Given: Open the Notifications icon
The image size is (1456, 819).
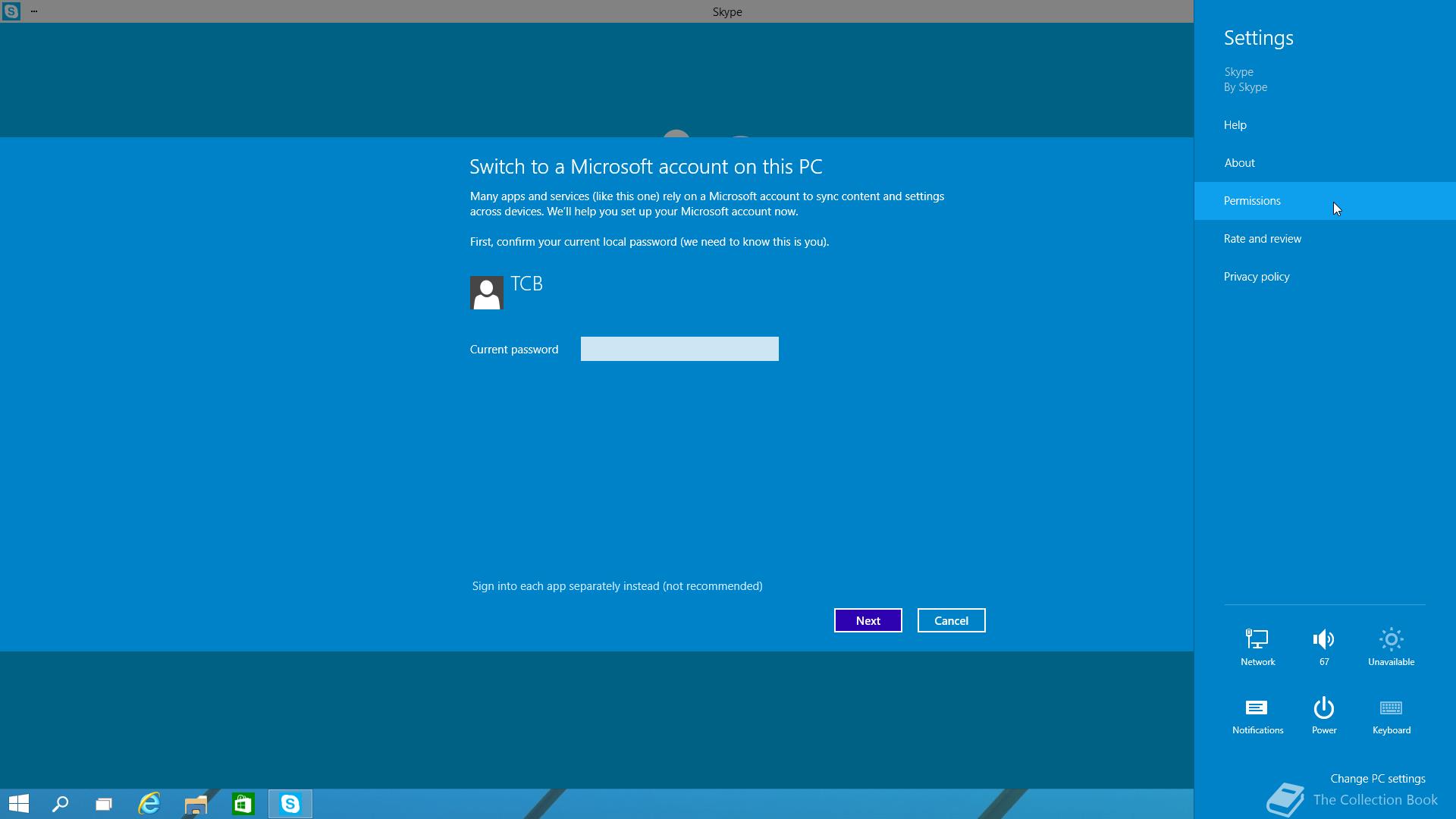Looking at the screenshot, I should [1257, 716].
